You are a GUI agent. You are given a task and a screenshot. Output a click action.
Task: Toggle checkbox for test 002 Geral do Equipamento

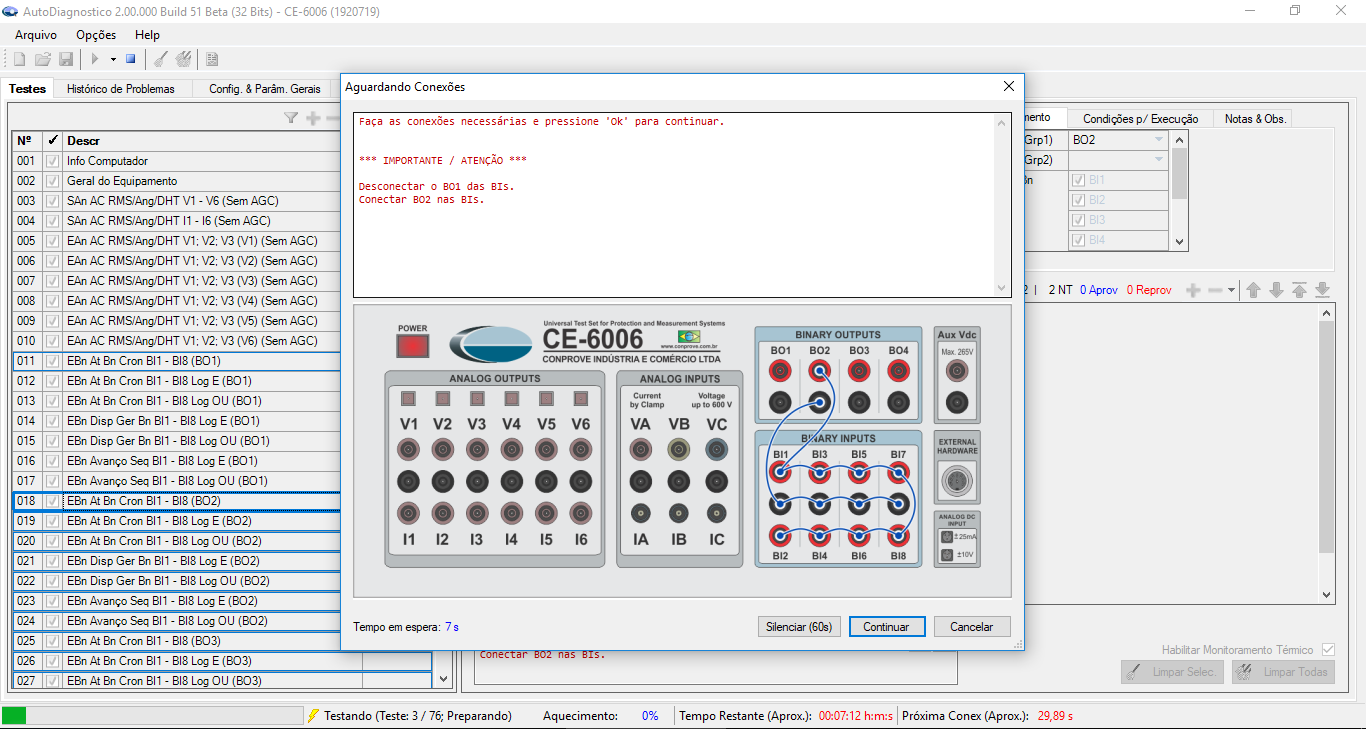pyautogui.click(x=53, y=181)
